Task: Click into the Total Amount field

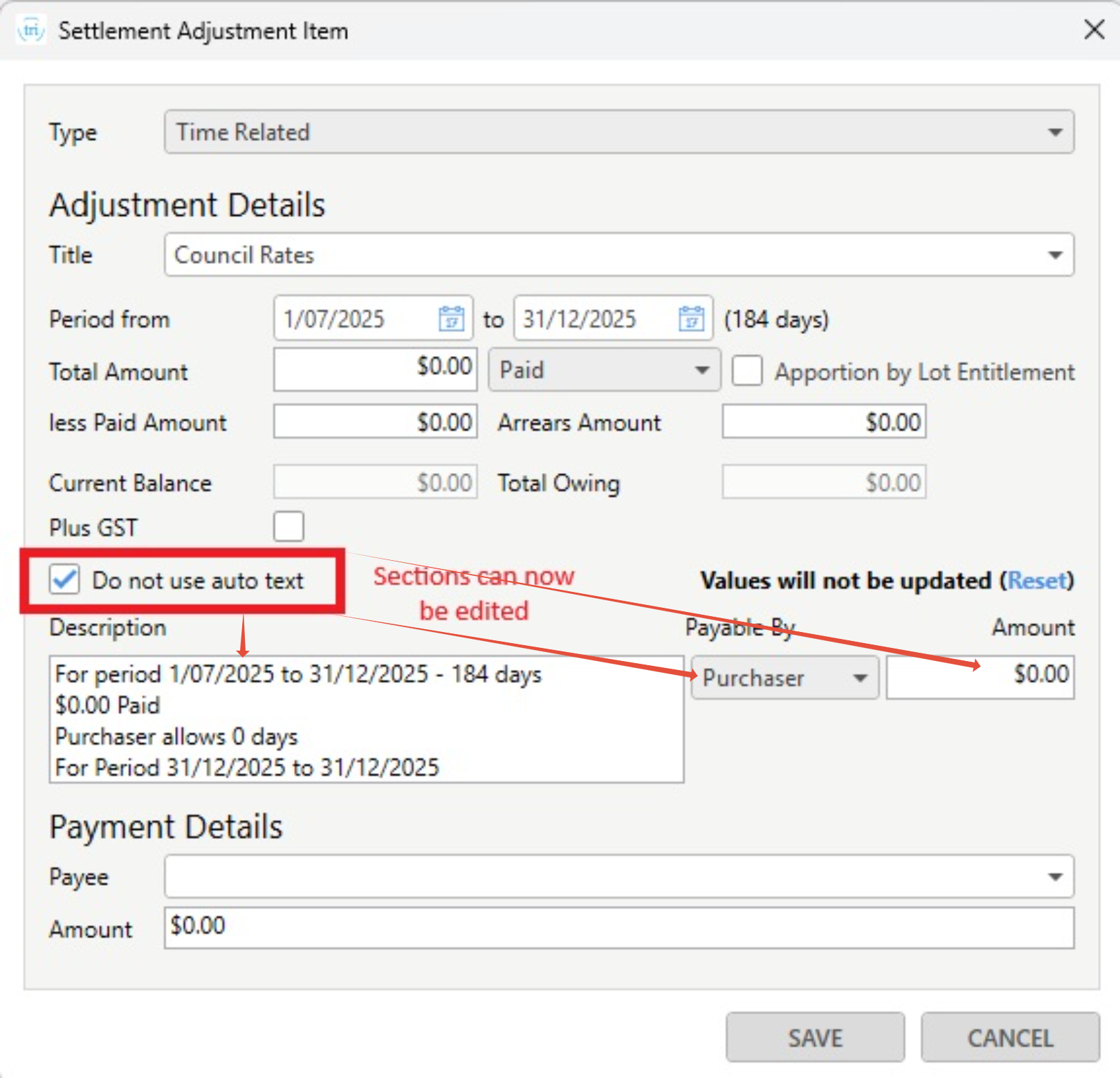Action: coord(375,369)
